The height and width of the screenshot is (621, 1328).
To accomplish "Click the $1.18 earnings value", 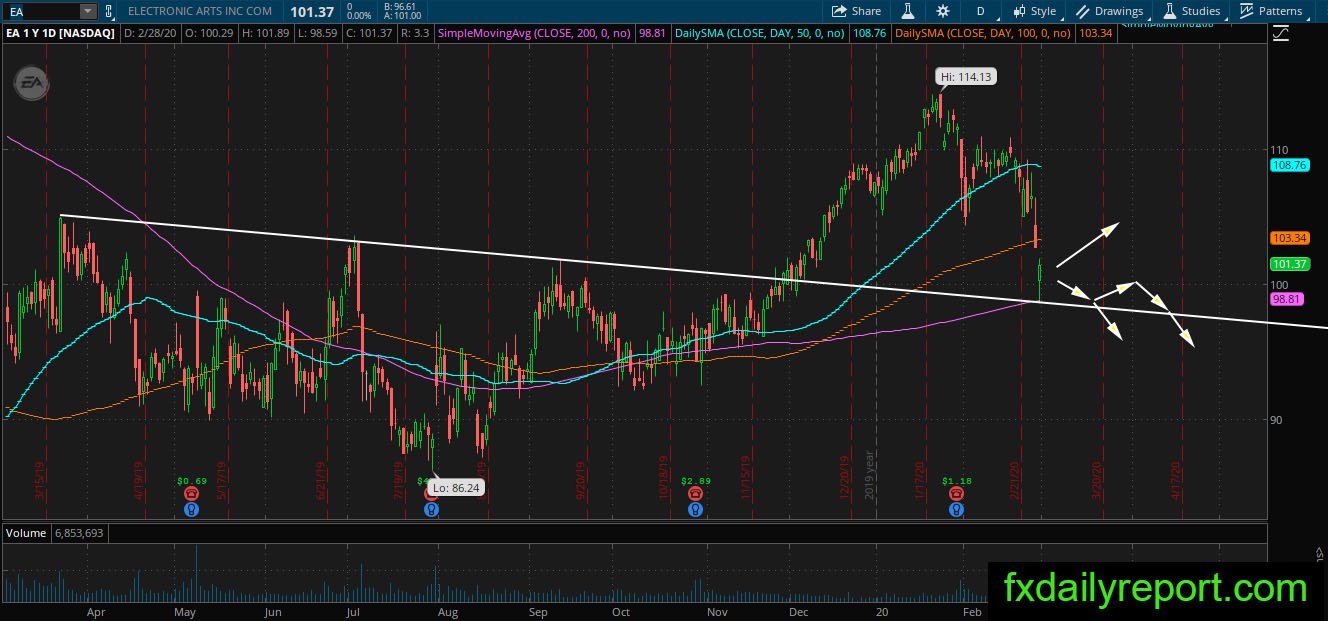I will [x=957, y=481].
